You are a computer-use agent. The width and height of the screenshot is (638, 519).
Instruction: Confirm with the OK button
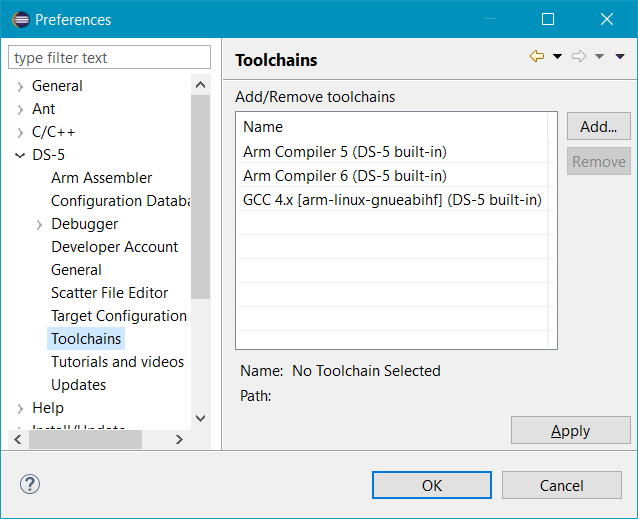click(431, 485)
